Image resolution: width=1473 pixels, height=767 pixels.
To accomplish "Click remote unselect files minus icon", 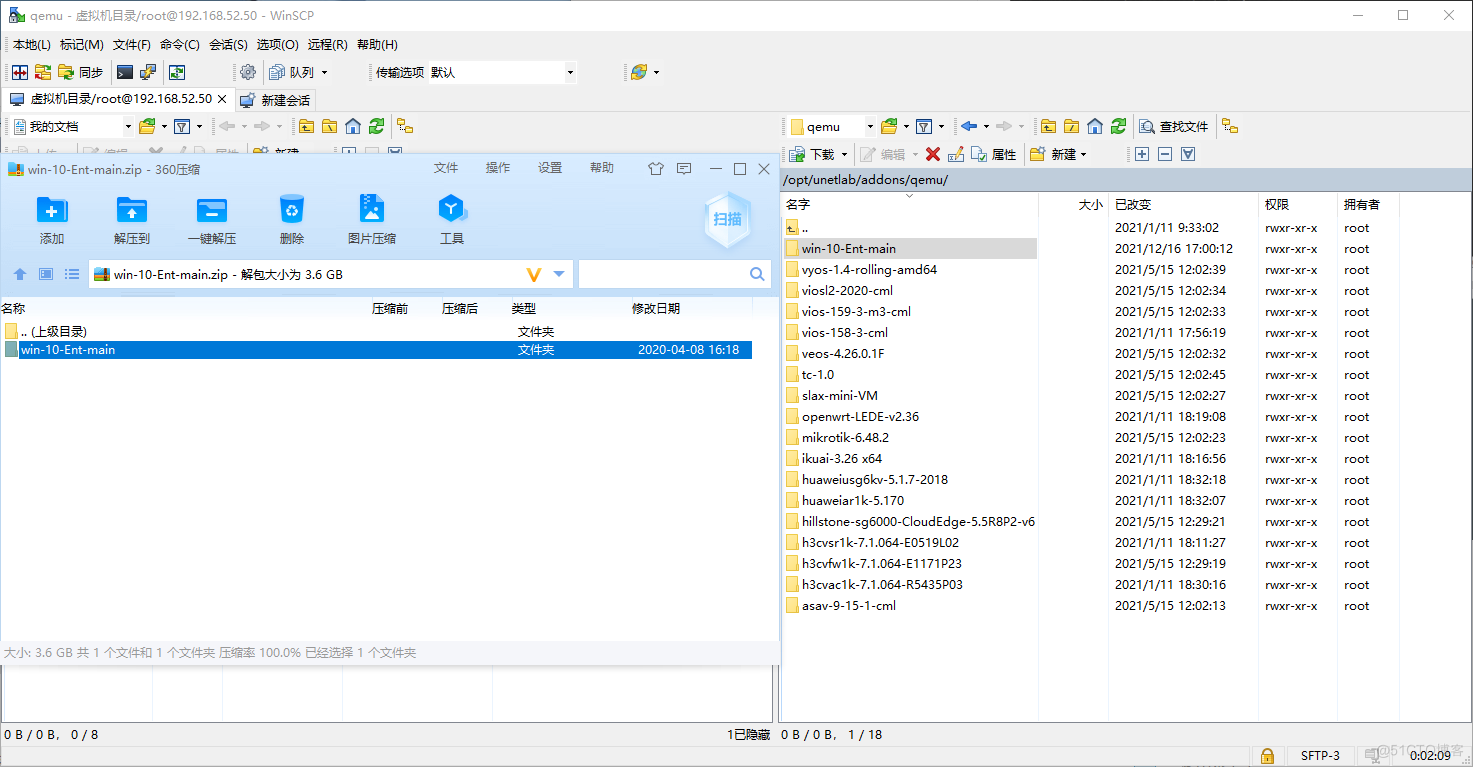I will 1165,154.
